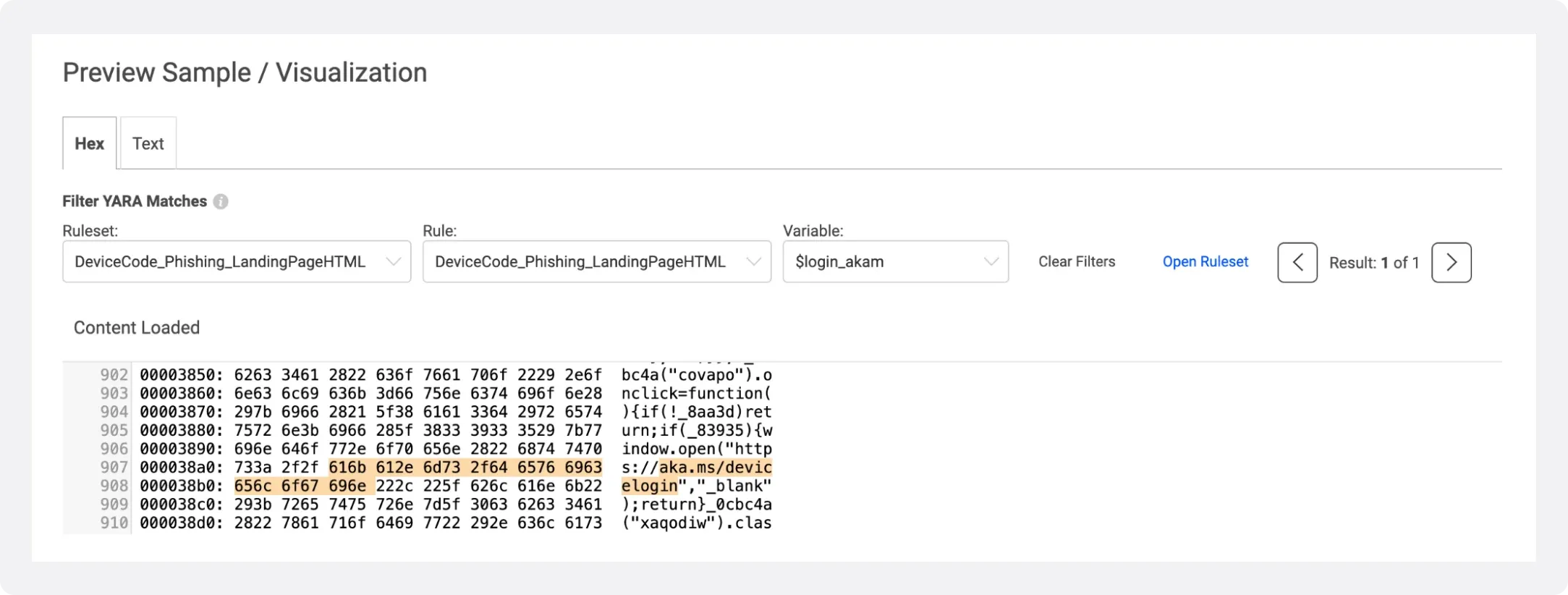Click ASCII text 'bc4a("covapo").o'

(x=697, y=375)
